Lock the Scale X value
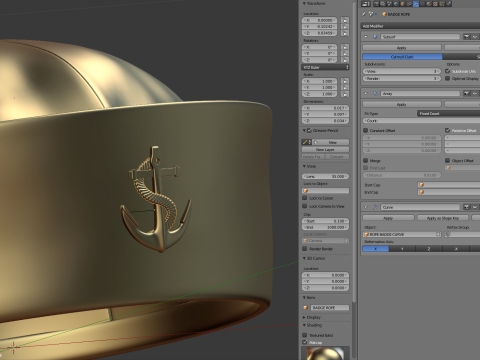Screen dimensions: 480x360 tap(345, 81)
